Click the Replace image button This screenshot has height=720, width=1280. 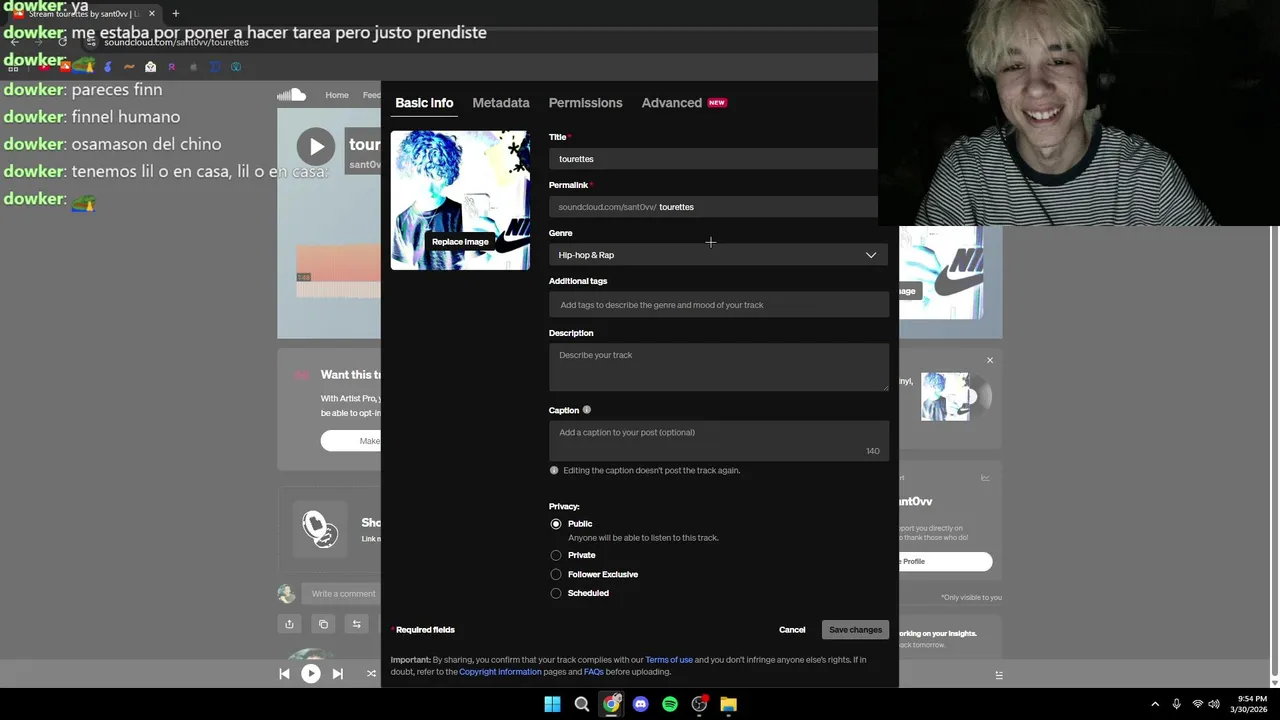[460, 241]
